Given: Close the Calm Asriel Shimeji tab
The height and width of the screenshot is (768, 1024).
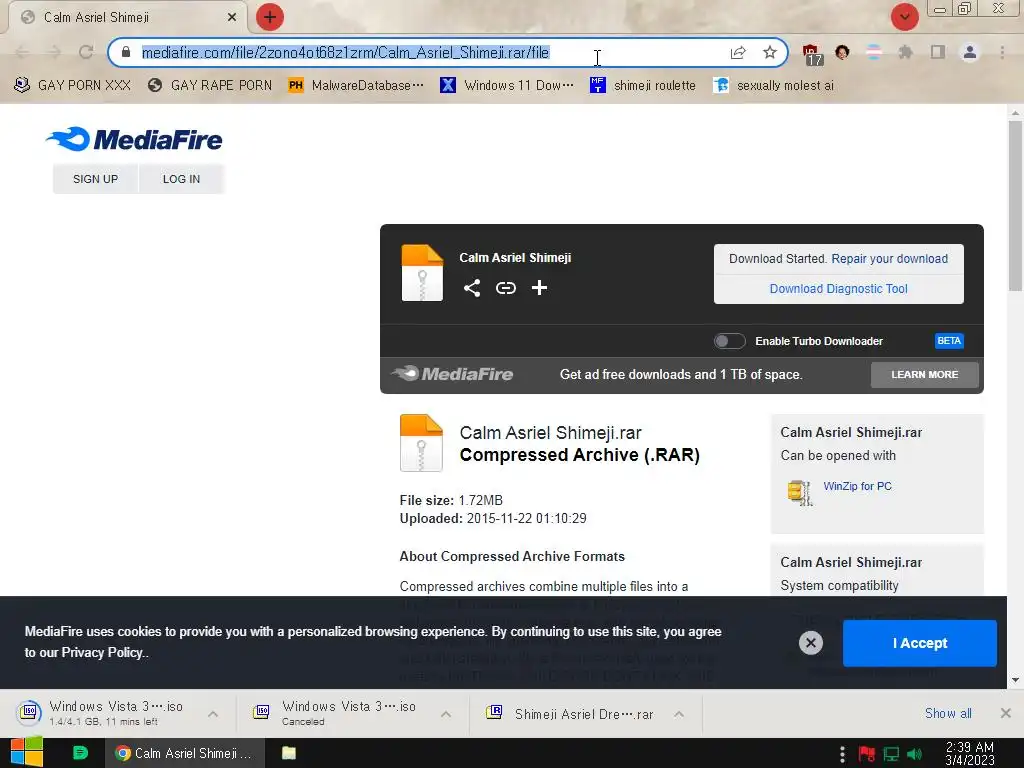Looking at the screenshot, I should 232,18.
